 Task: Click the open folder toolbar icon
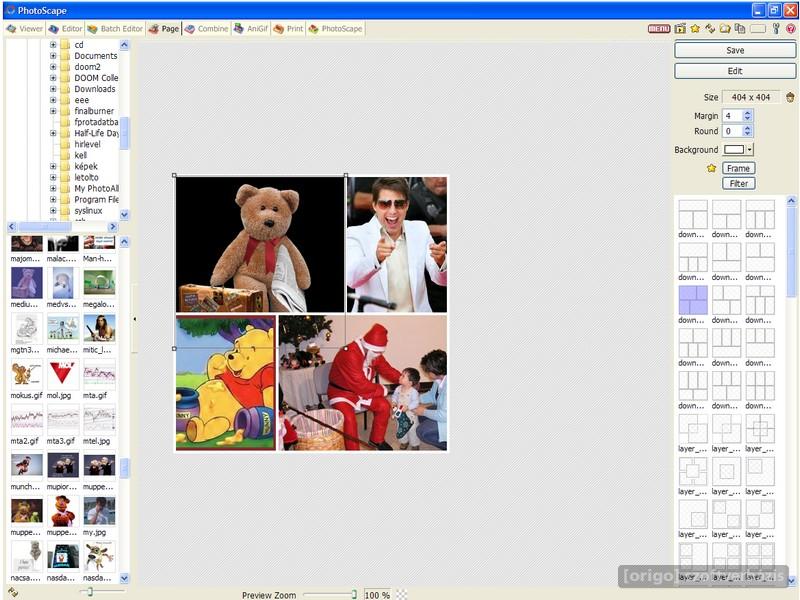(724, 29)
